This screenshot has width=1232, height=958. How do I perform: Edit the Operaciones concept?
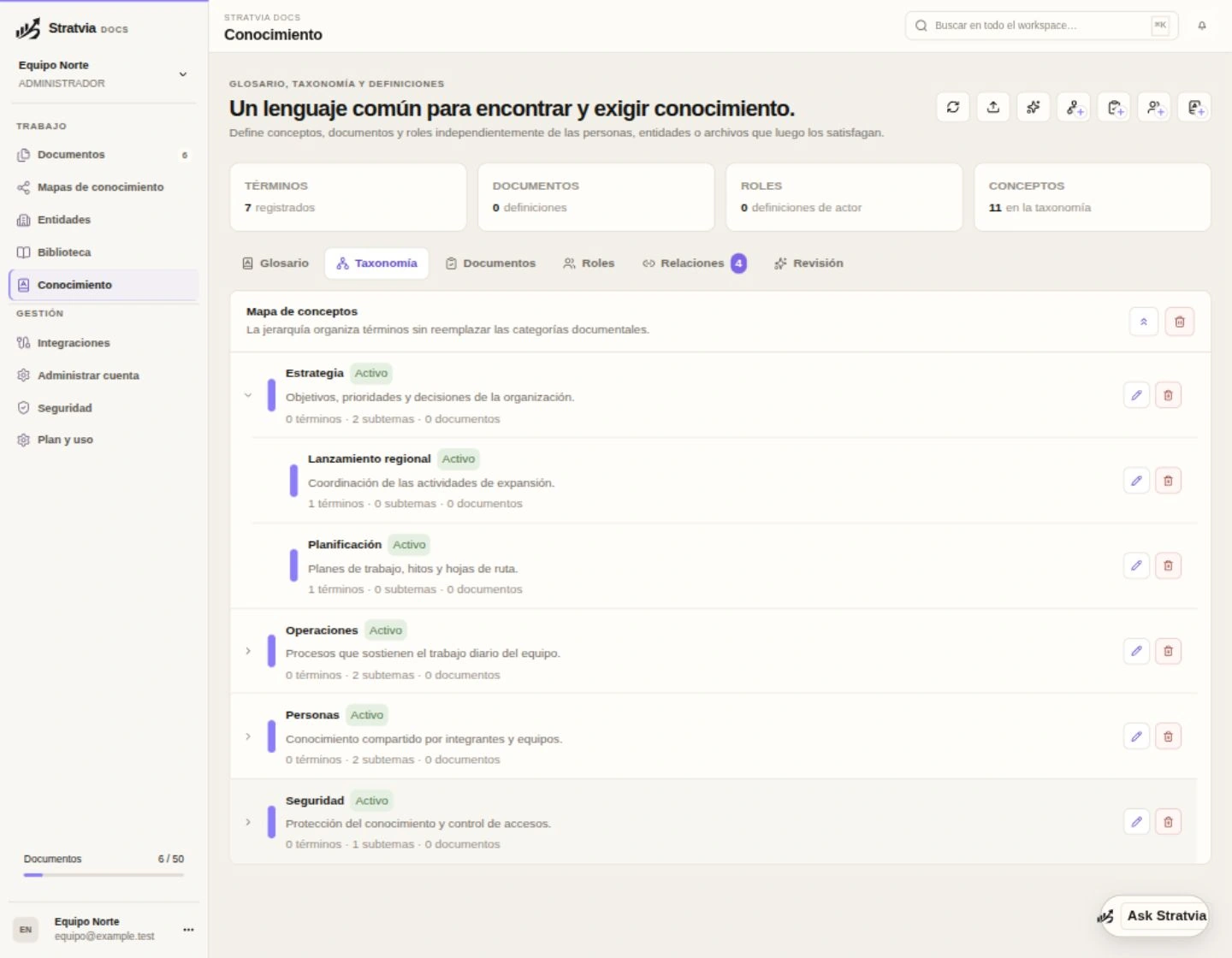[x=1136, y=651]
